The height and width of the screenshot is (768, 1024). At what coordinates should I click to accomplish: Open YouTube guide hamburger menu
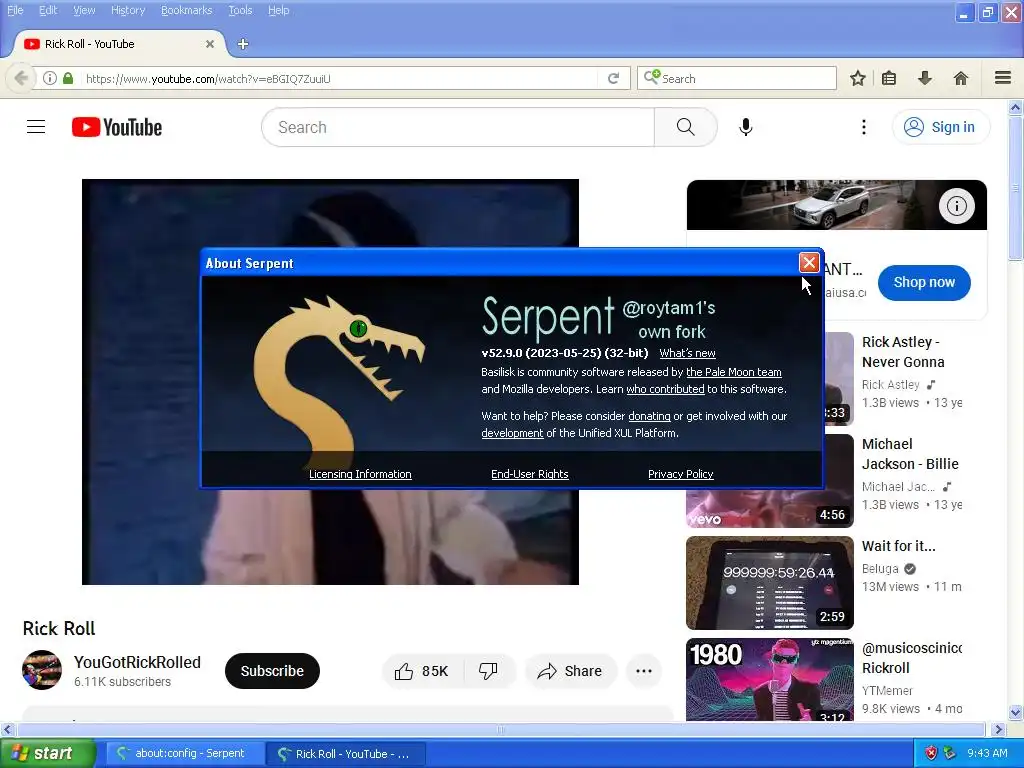(36, 127)
